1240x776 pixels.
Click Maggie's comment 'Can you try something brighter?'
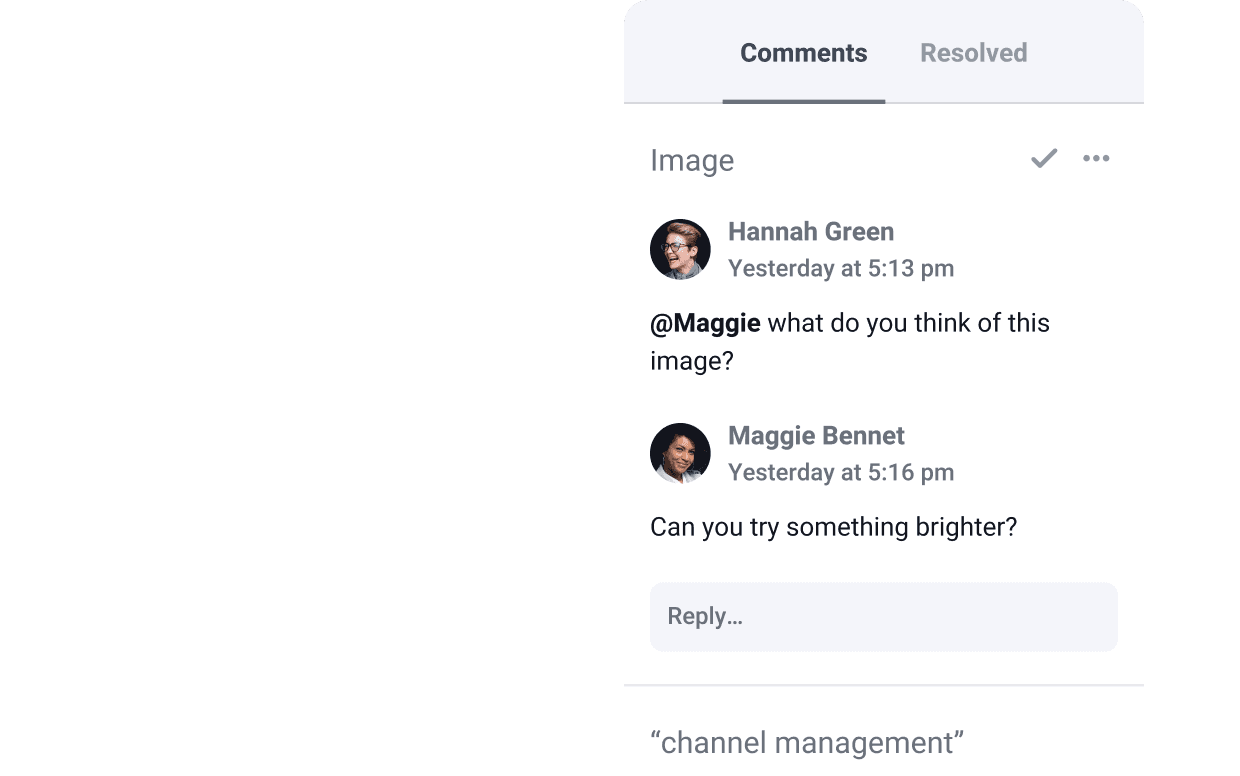click(834, 526)
